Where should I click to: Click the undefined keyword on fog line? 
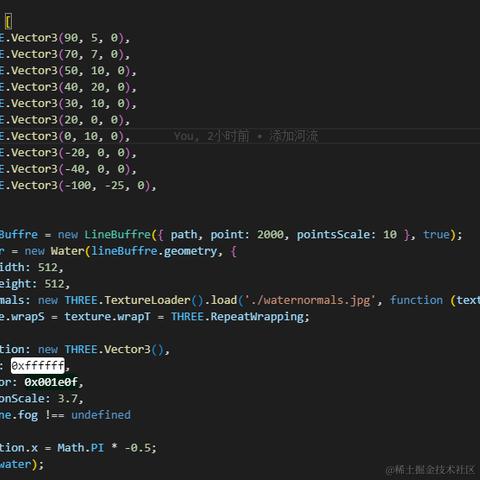click(101, 415)
